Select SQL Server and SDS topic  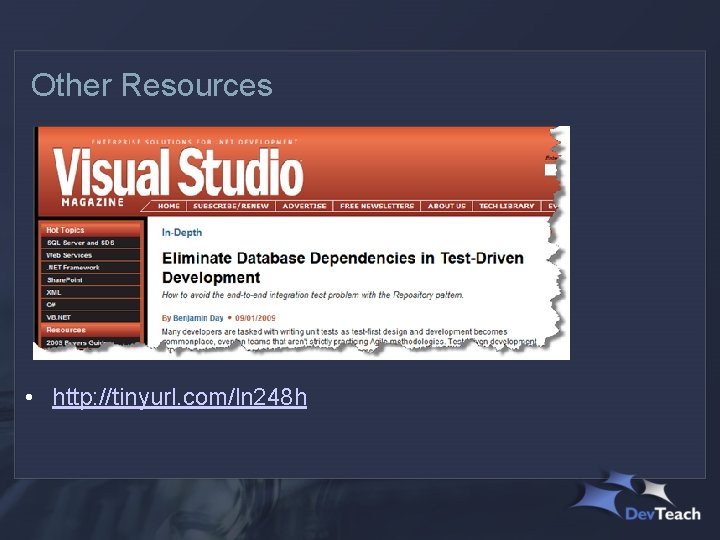coord(90,243)
